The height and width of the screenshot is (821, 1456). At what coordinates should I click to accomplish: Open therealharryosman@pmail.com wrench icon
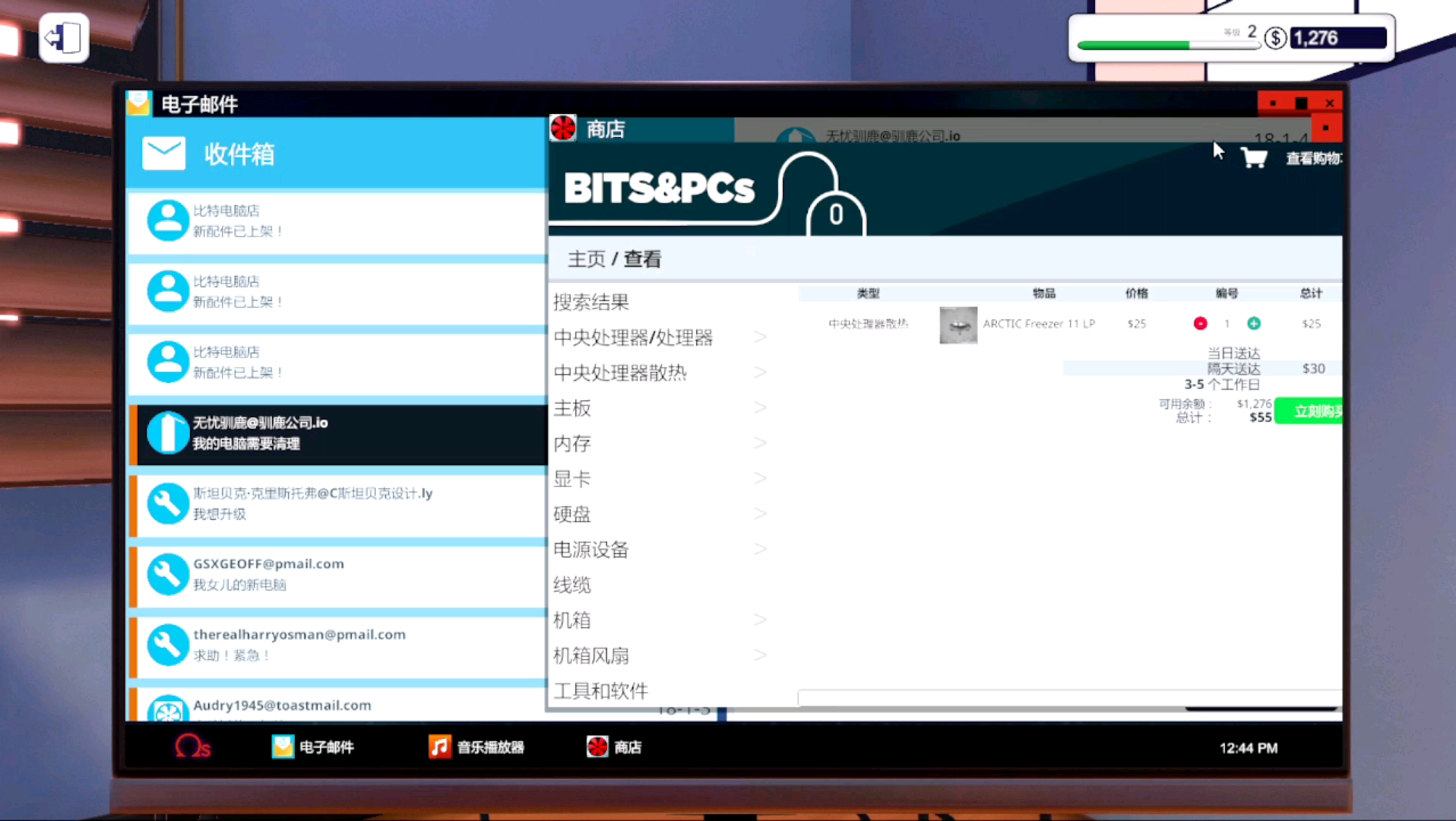pos(167,645)
